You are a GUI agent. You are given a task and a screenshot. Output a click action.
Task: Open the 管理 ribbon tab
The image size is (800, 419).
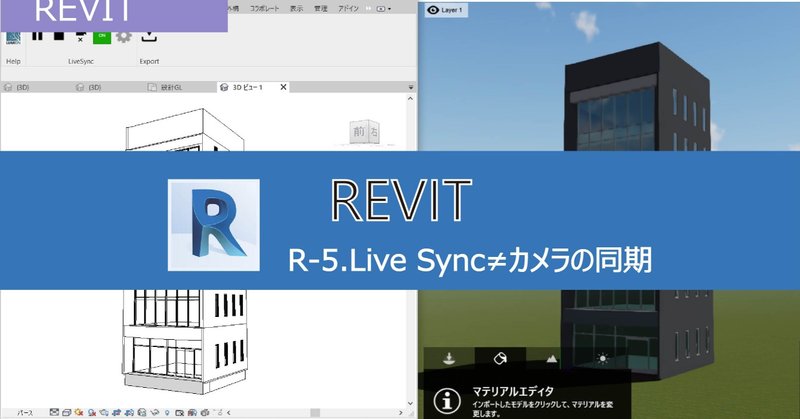[321, 9]
